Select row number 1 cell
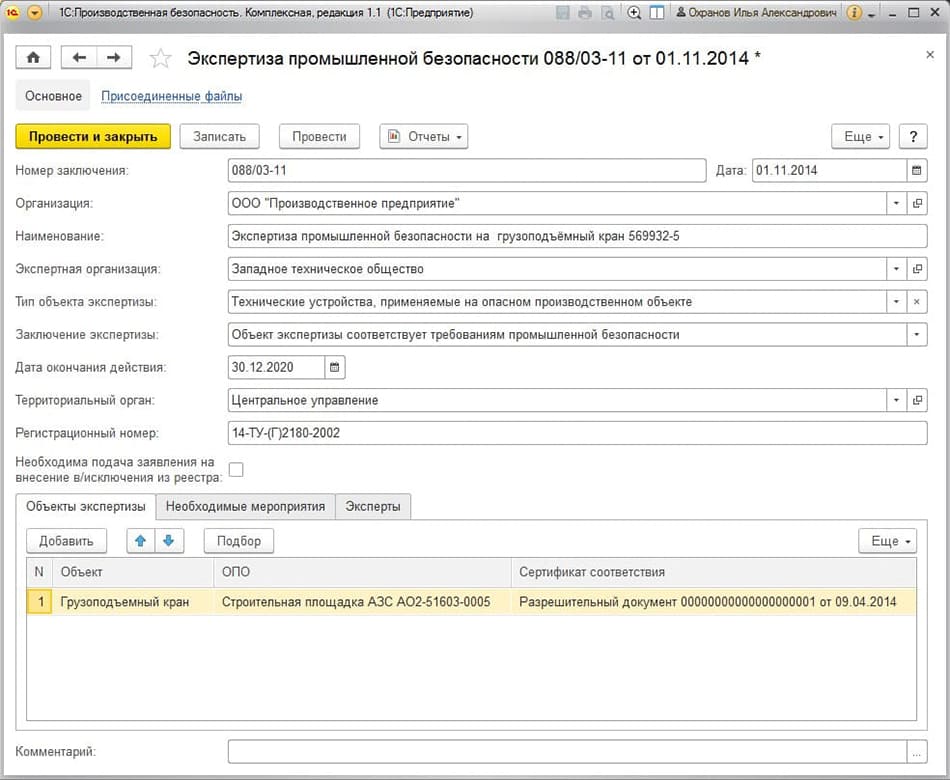The height and width of the screenshot is (780, 950). point(40,602)
